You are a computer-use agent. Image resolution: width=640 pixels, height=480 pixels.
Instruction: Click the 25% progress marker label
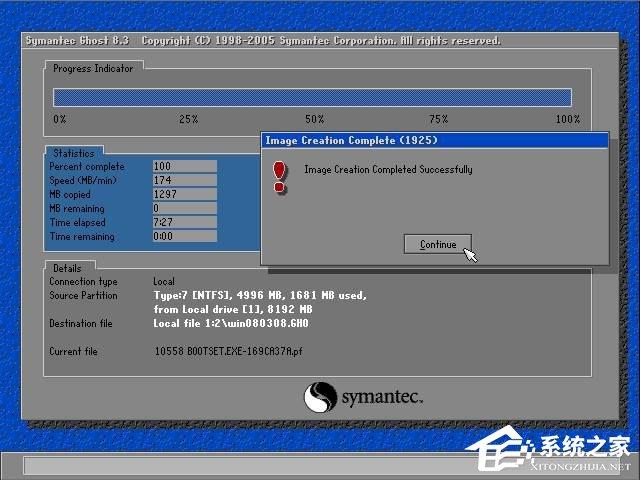point(189,119)
